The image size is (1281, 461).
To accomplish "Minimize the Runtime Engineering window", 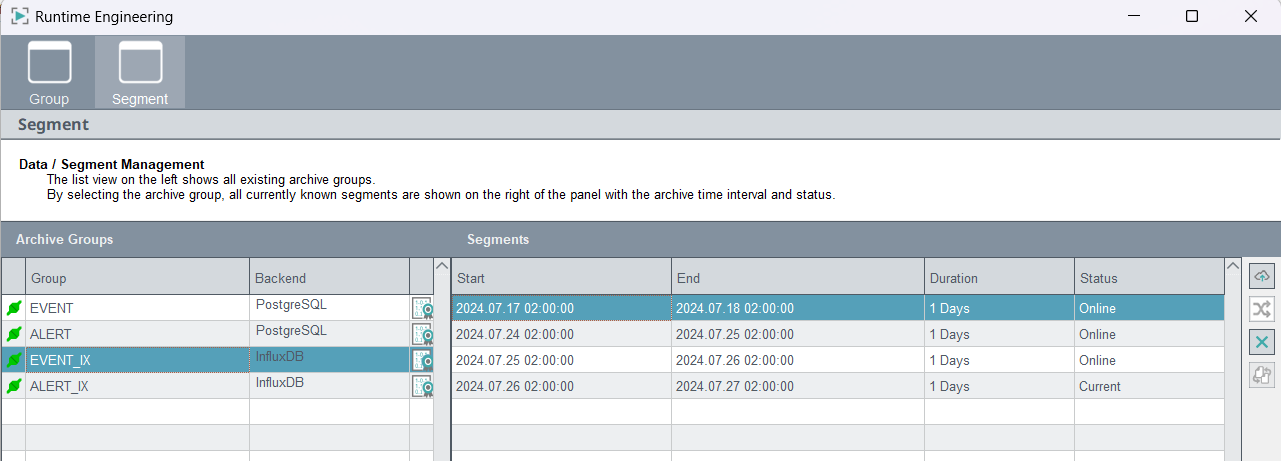I will (x=1133, y=16).
